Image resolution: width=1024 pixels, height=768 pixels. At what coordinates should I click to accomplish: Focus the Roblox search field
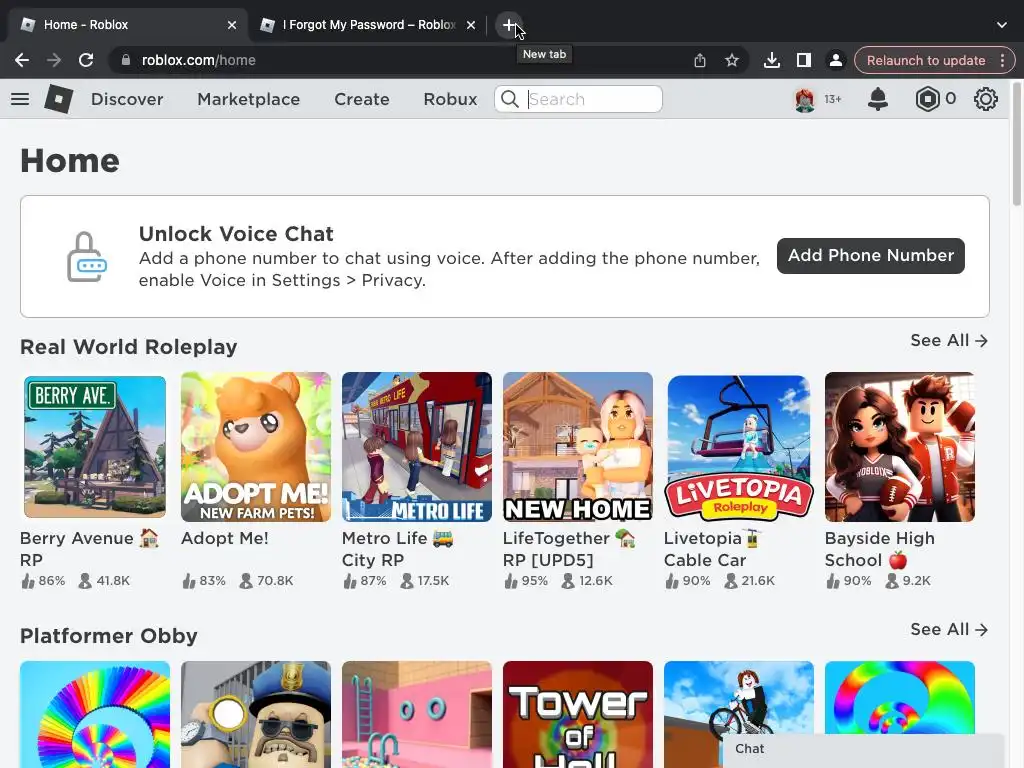point(579,99)
